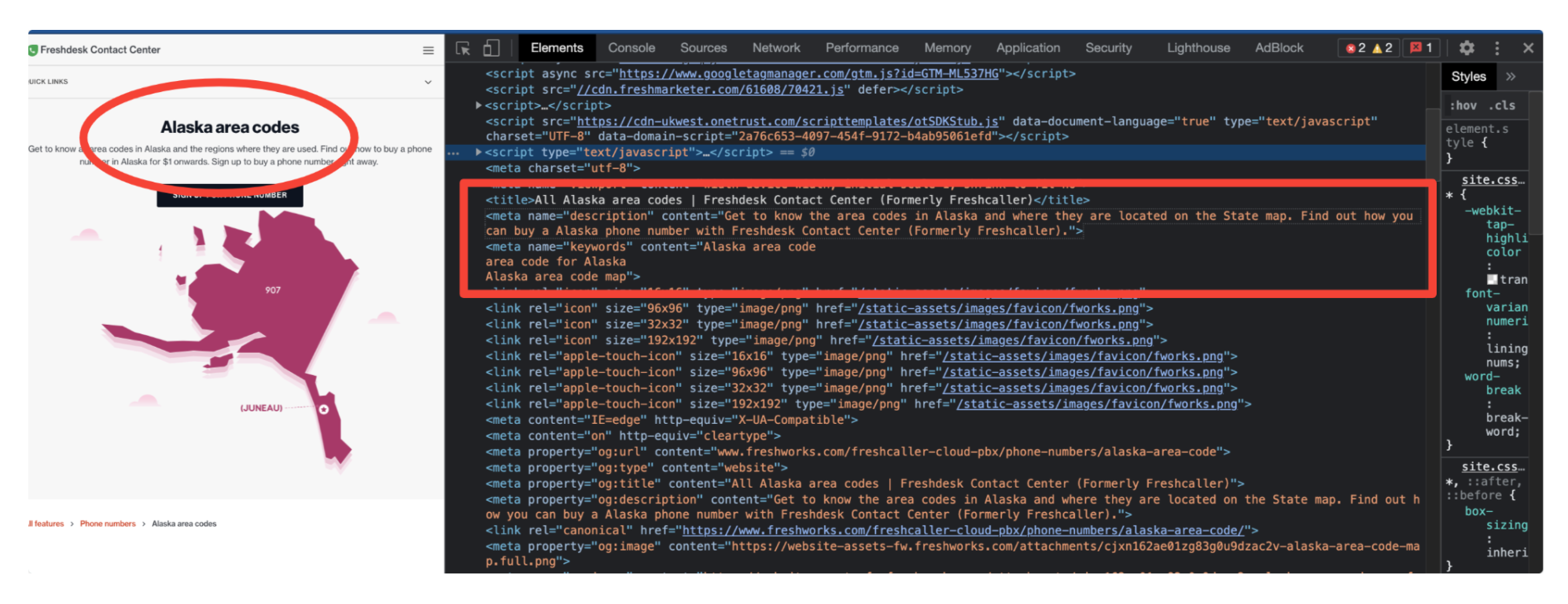The image size is (1568, 604).
Task: Click the red error count indicator
Action: (x=1356, y=48)
